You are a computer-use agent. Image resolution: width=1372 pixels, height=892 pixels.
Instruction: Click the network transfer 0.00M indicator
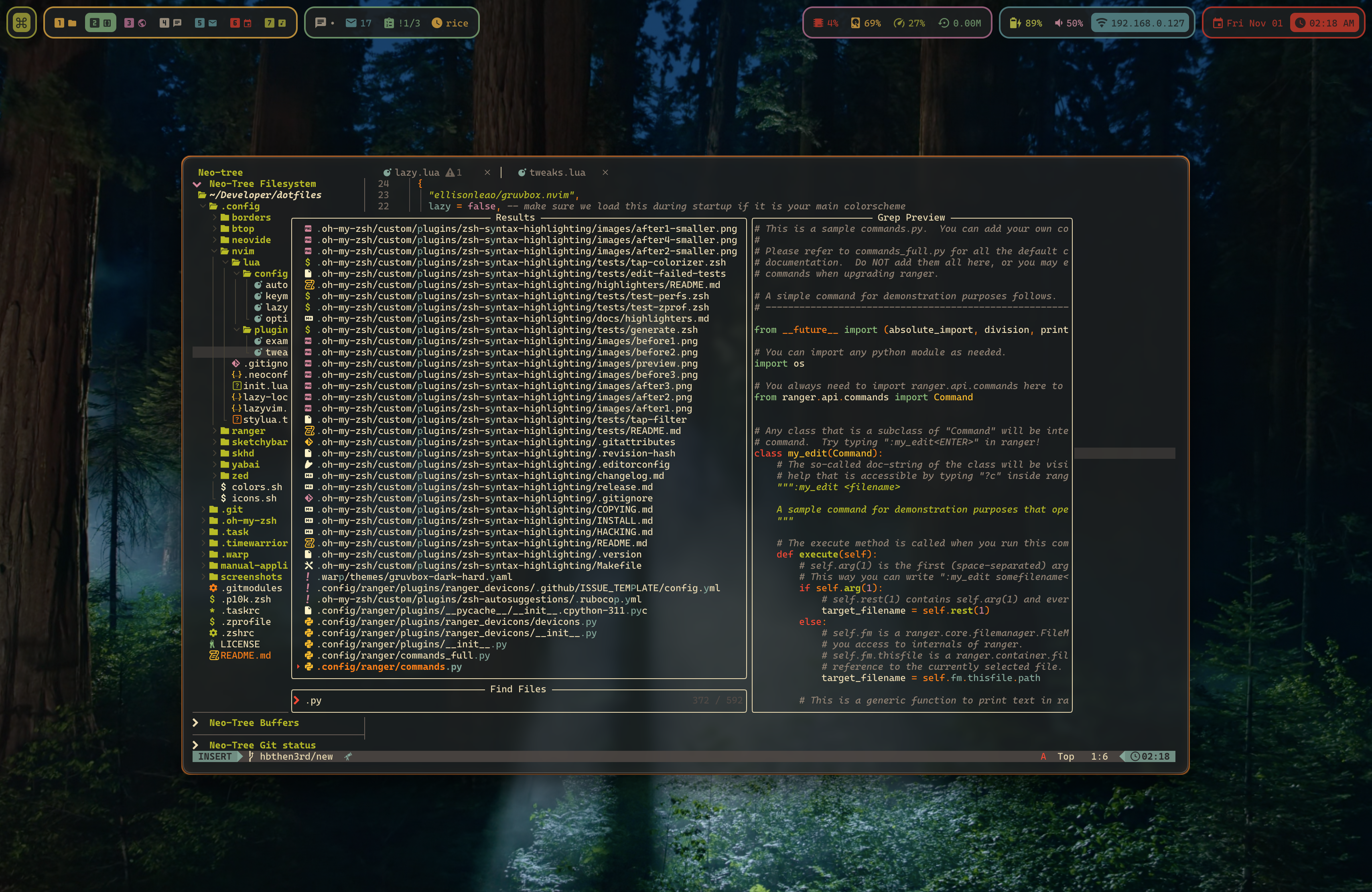pos(960,23)
